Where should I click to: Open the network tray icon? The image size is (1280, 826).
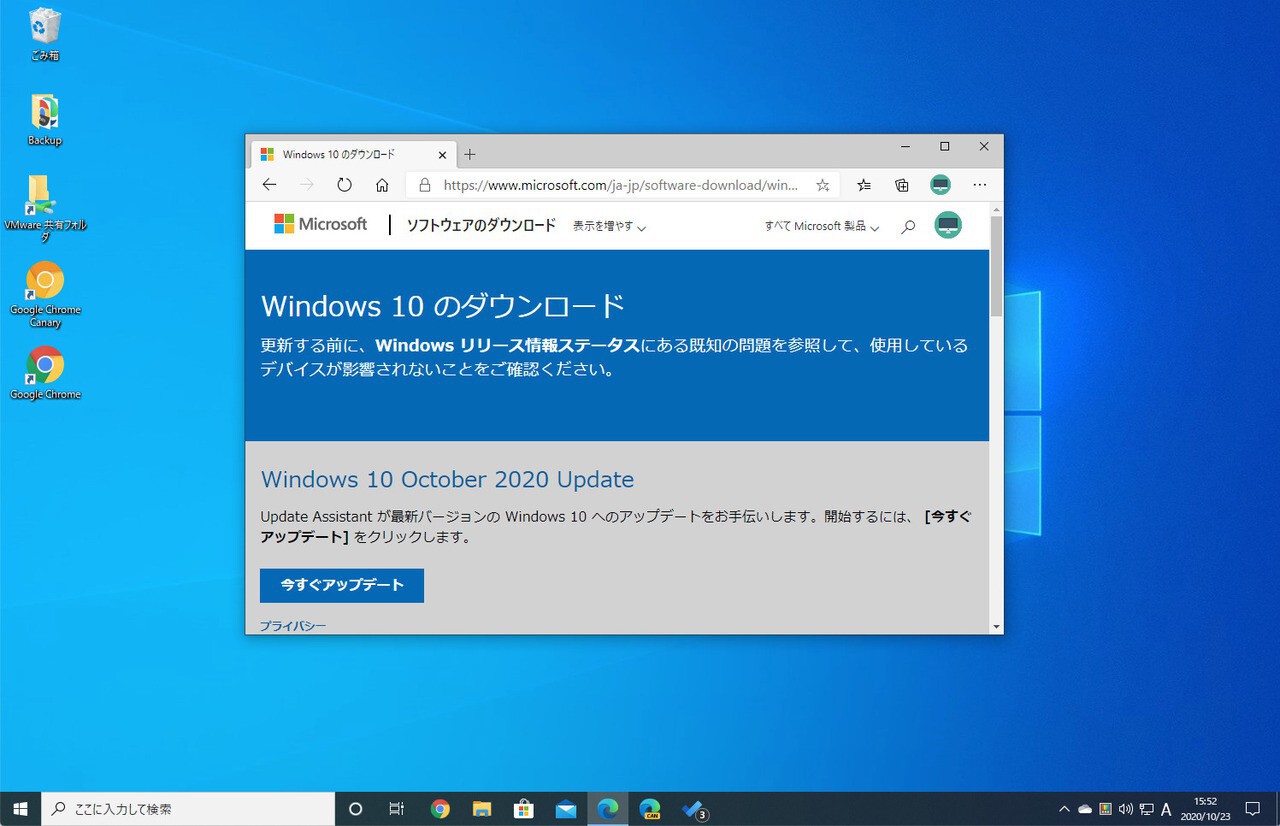click(1146, 809)
